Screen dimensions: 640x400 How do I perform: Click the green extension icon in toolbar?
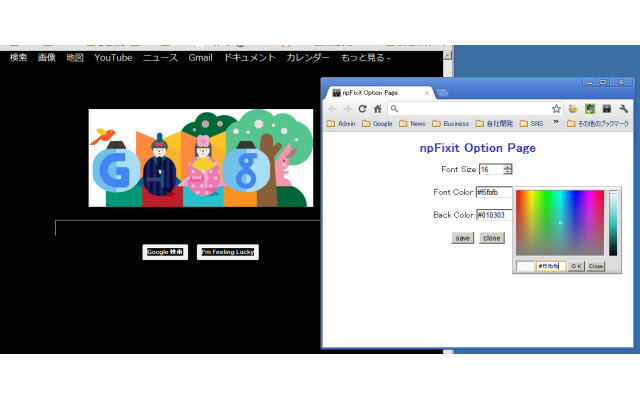[590, 109]
